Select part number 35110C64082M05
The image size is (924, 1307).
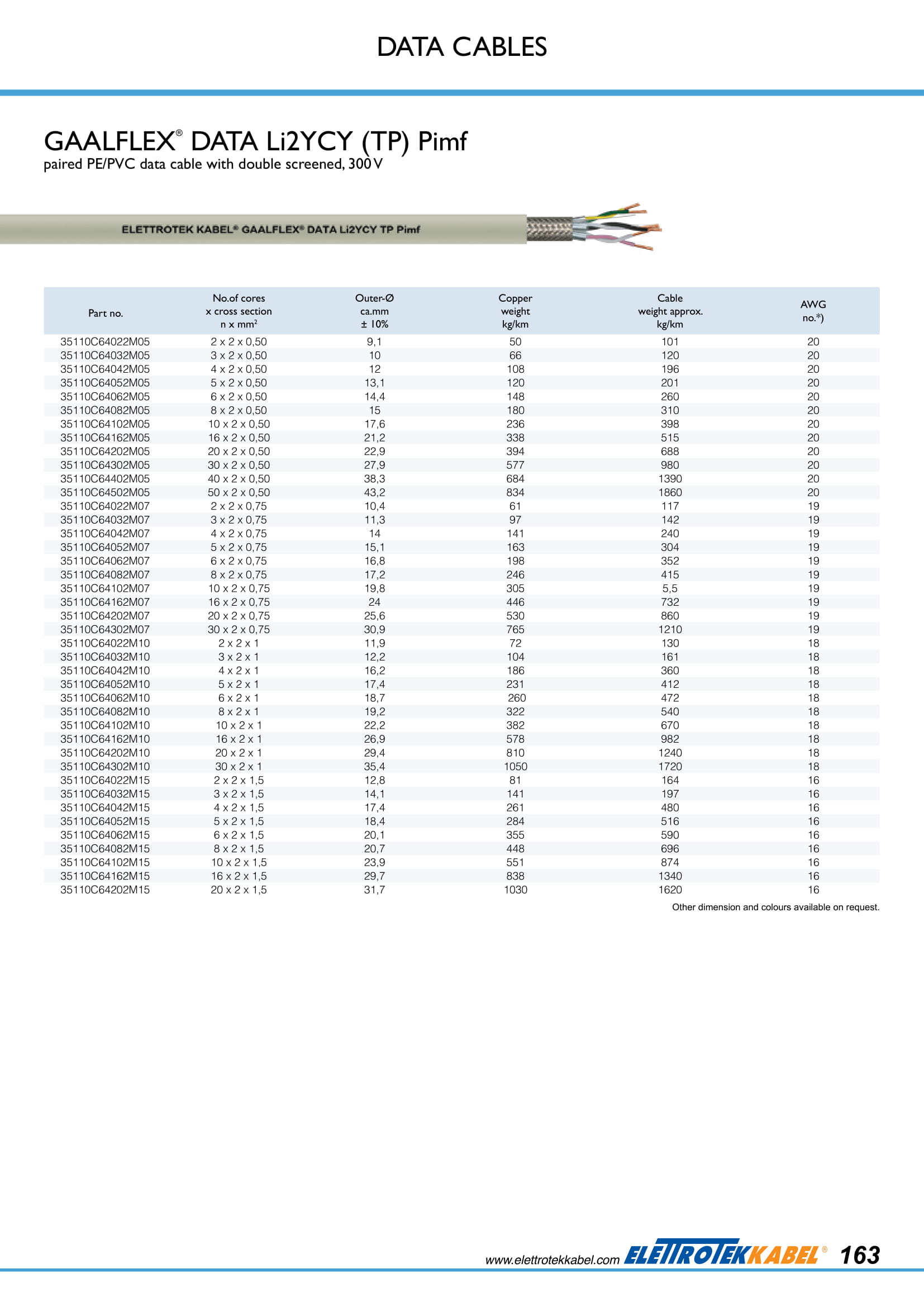105,410
